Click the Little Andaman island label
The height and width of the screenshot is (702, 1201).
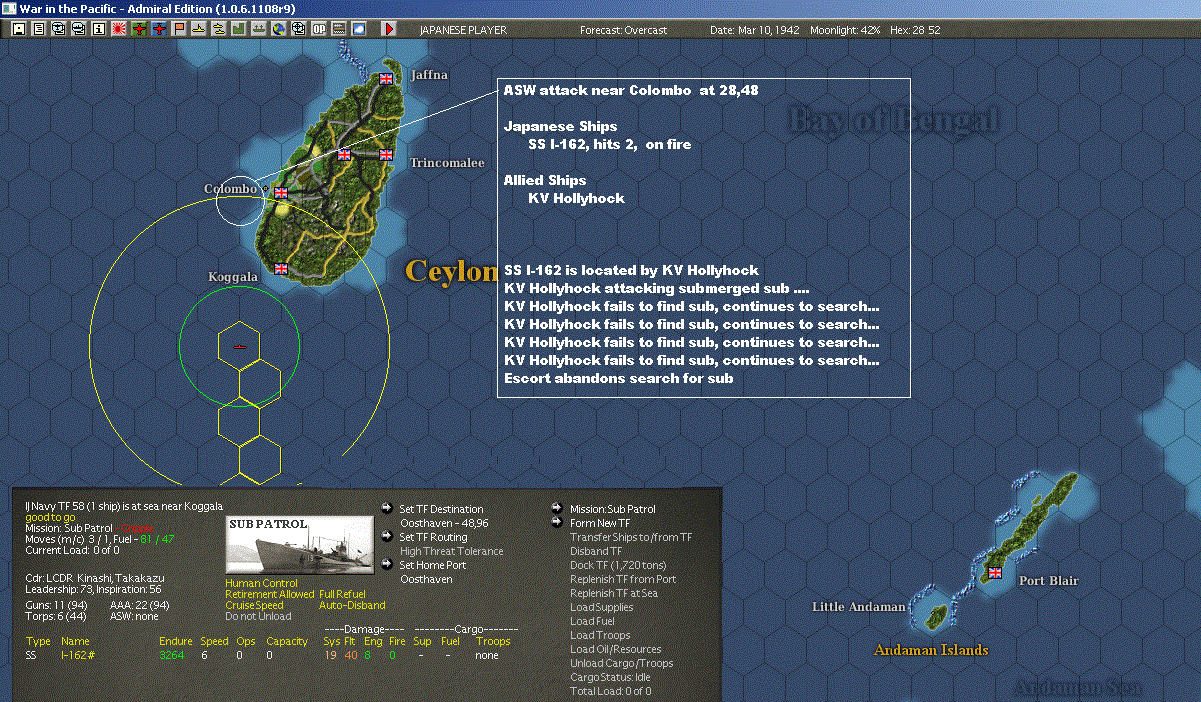(x=858, y=607)
